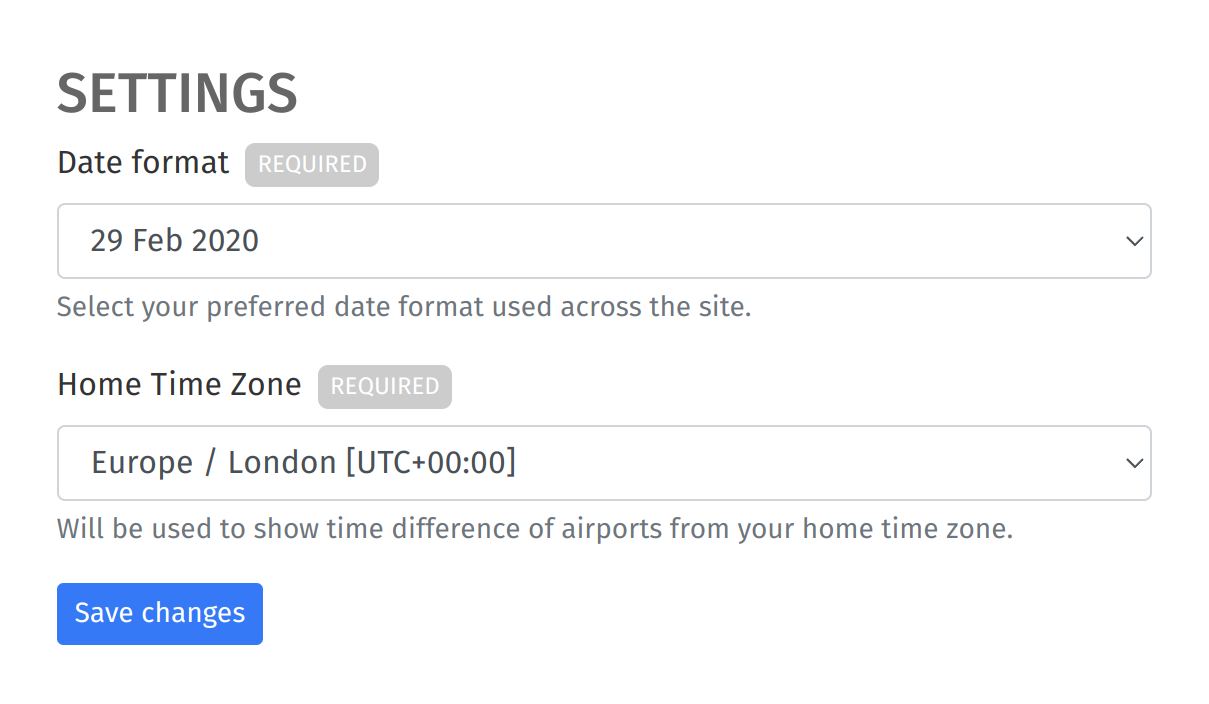Image resolution: width=1209 pixels, height=704 pixels.
Task: Click the "Date format" field label
Action: pos(143,162)
